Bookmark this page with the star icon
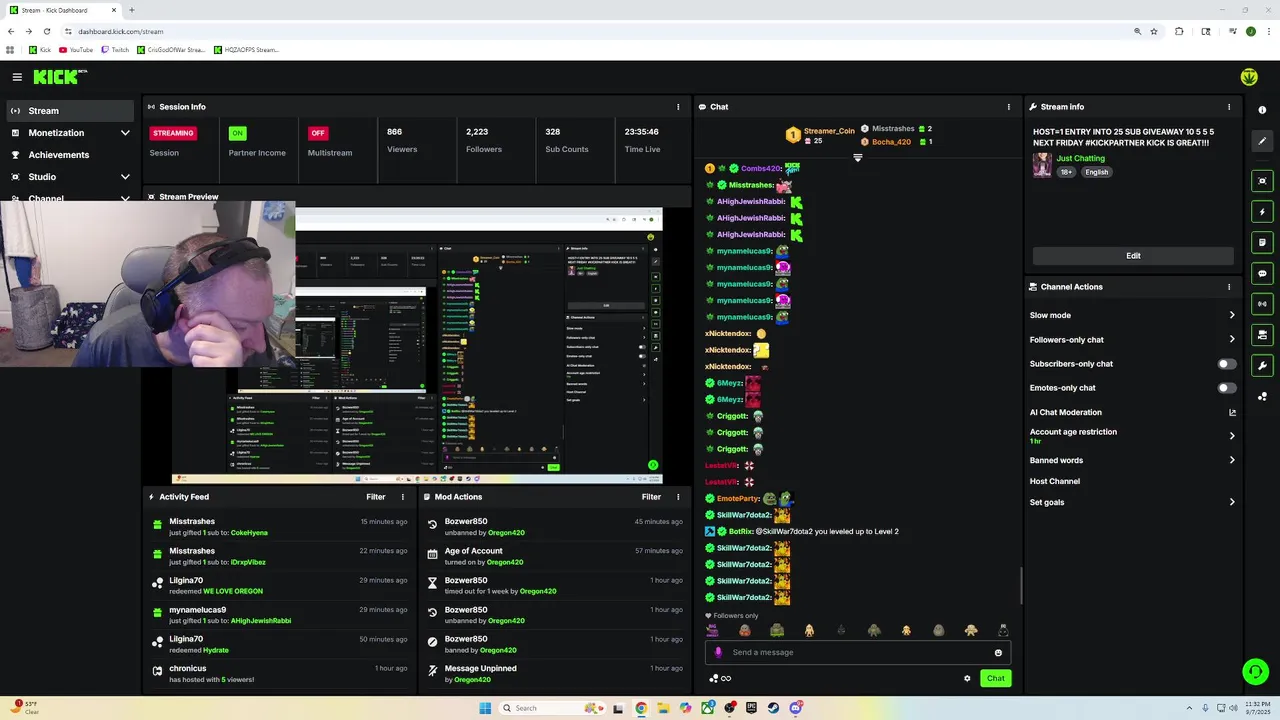The image size is (1280, 720). click(x=1154, y=31)
